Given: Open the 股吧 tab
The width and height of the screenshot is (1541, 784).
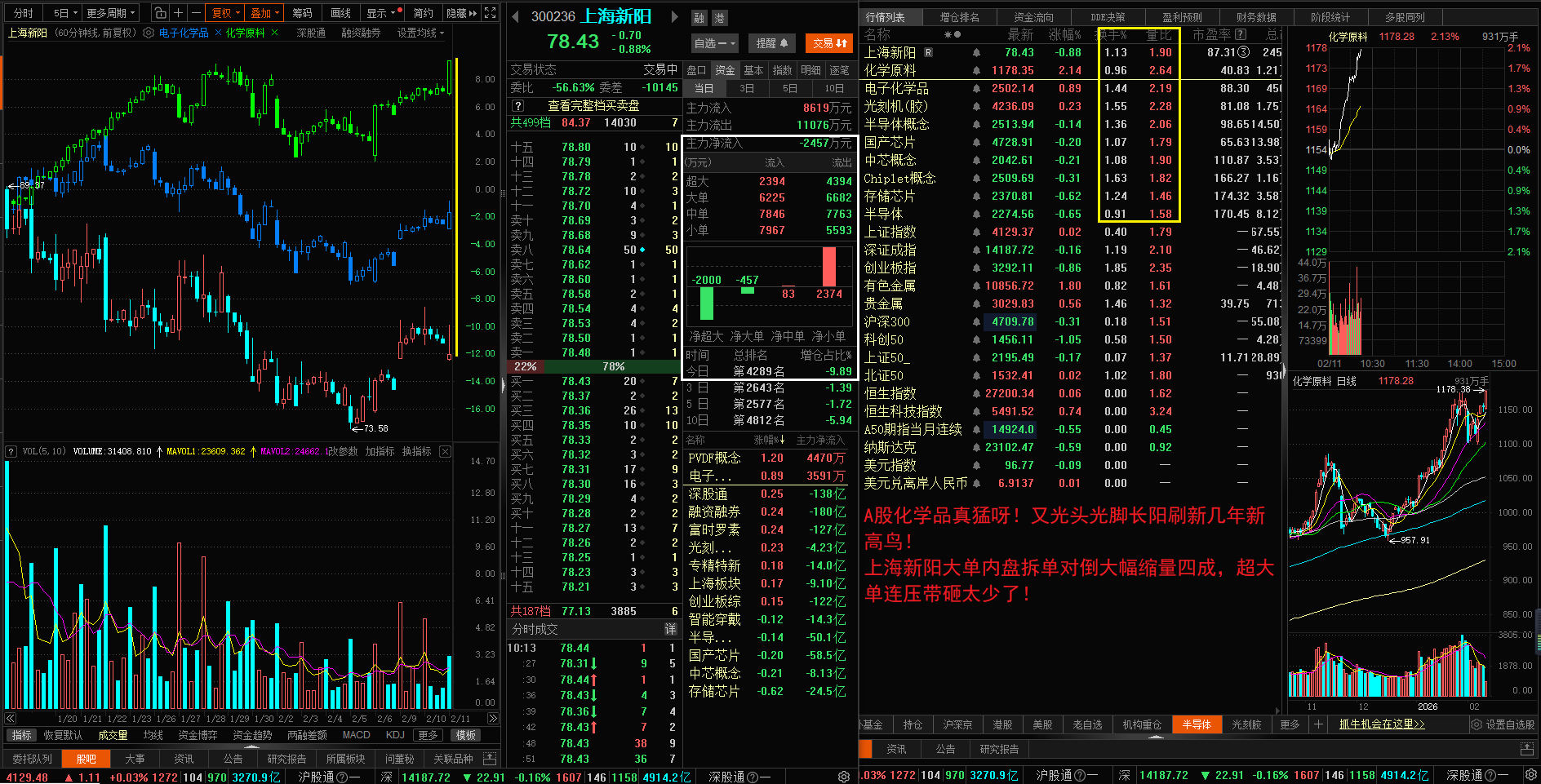Looking at the screenshot, I should pos(87,759).
